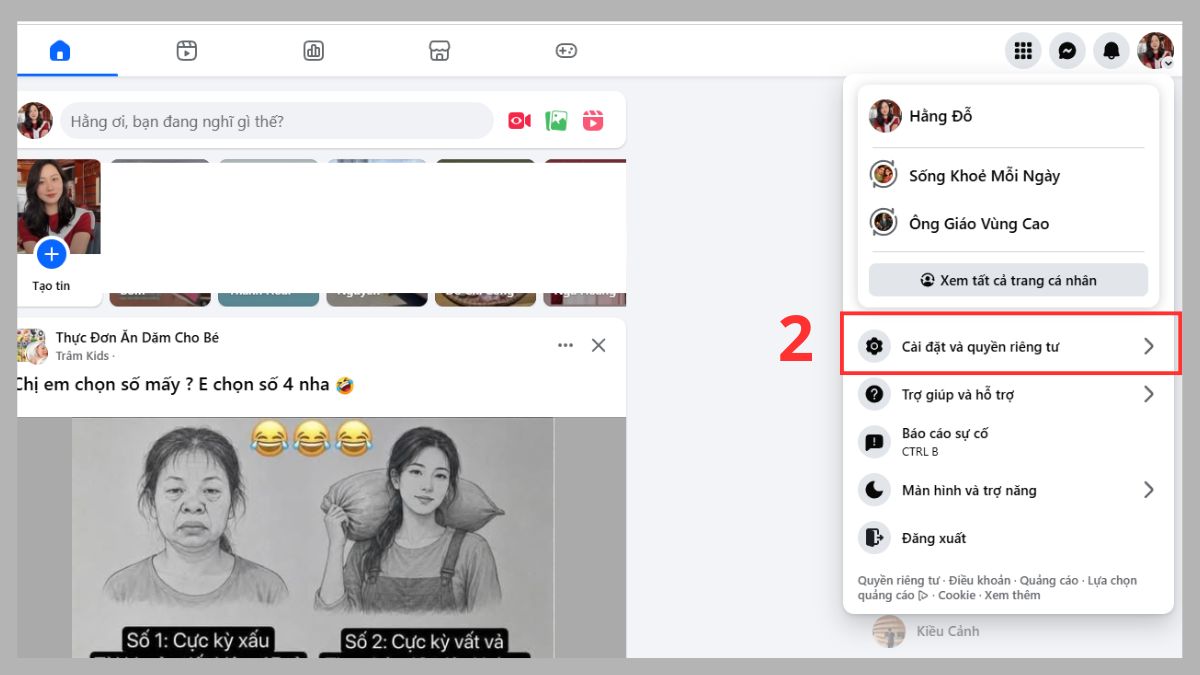Open the sketch image in the post

312,537
